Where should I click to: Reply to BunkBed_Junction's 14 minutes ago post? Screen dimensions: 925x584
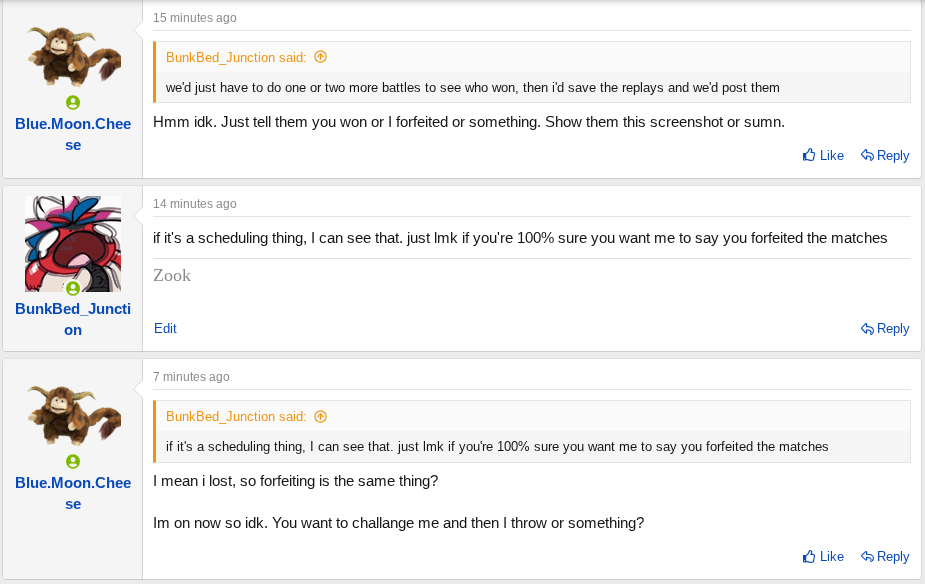click(885, 328)
